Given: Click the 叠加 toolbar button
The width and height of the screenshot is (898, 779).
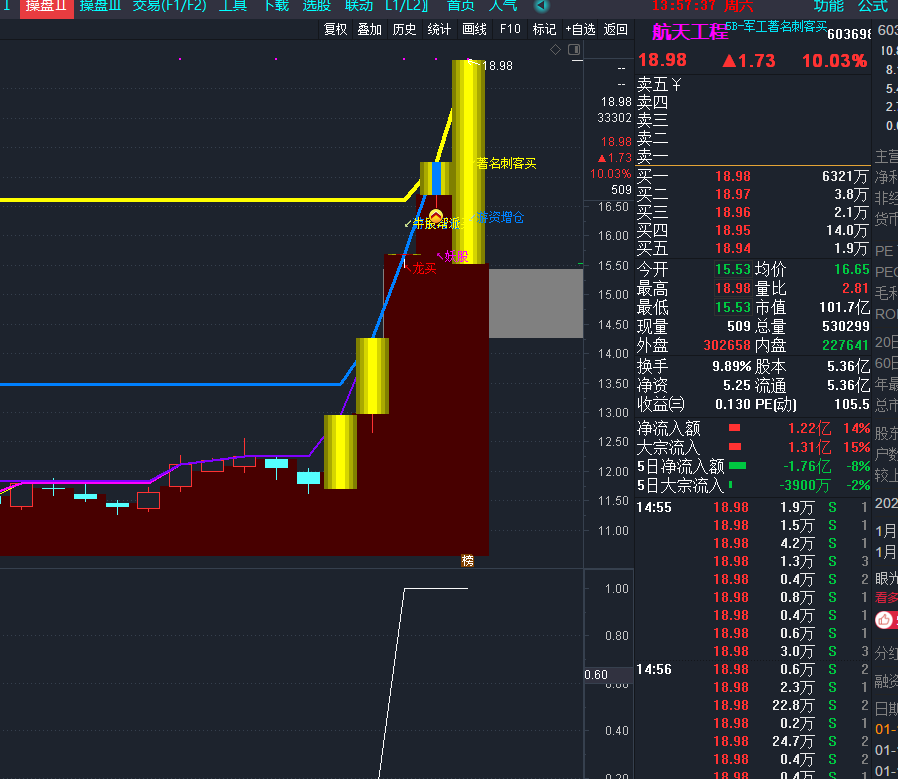Looking at the screenshot, I should coord(369,29).
